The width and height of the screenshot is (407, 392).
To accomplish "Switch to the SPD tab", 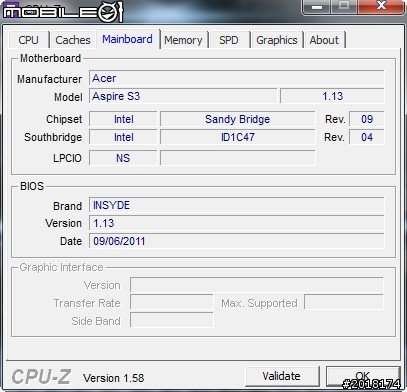I will pos(229,40).
